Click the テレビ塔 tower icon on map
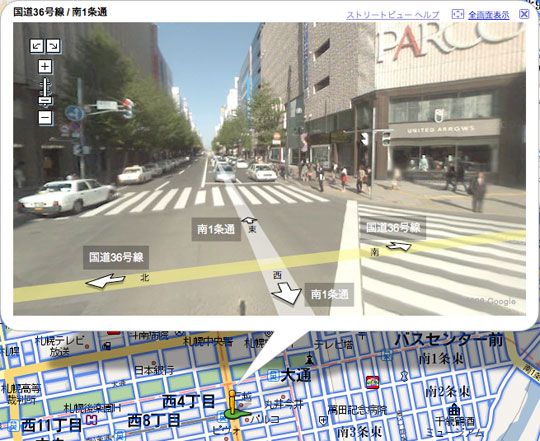The height and width of the screenshot is (441, 540). (x=309, y=358)
